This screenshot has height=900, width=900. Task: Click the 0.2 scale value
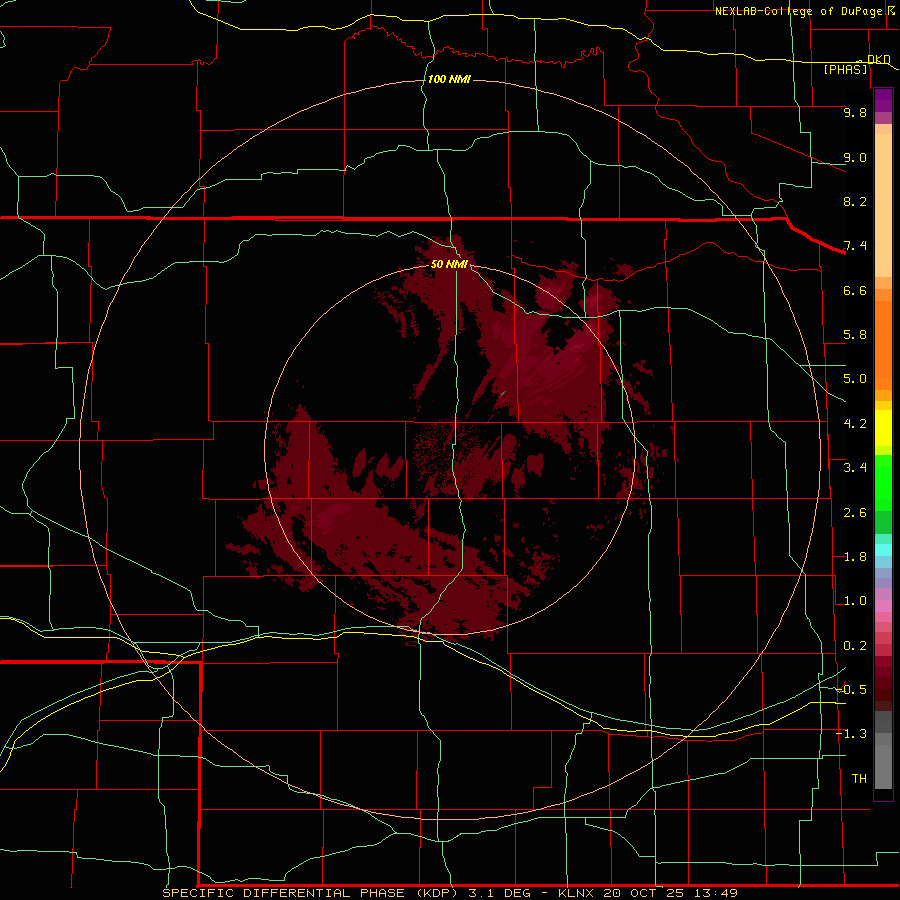coord(855,646)
